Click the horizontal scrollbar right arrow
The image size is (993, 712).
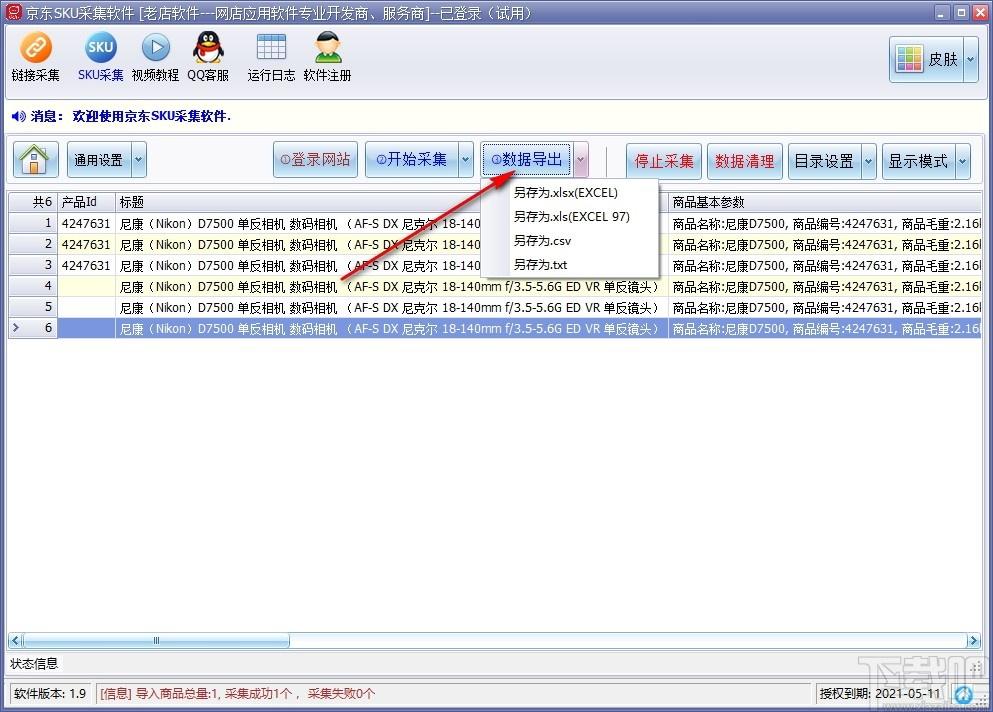coord(974,640)
